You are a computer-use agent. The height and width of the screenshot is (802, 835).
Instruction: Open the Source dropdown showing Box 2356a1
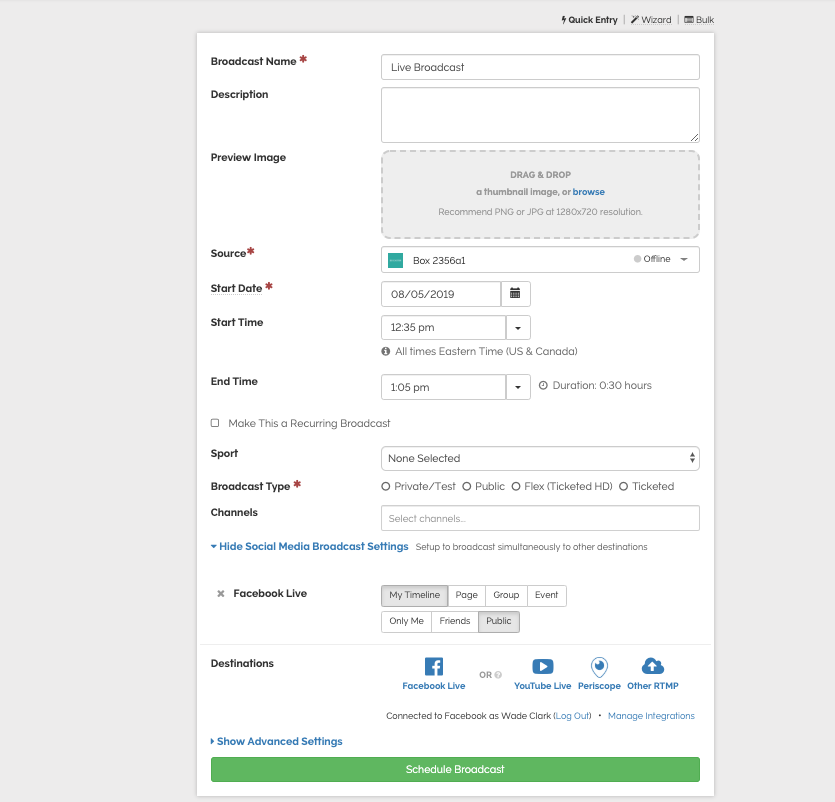coord(540,260)
